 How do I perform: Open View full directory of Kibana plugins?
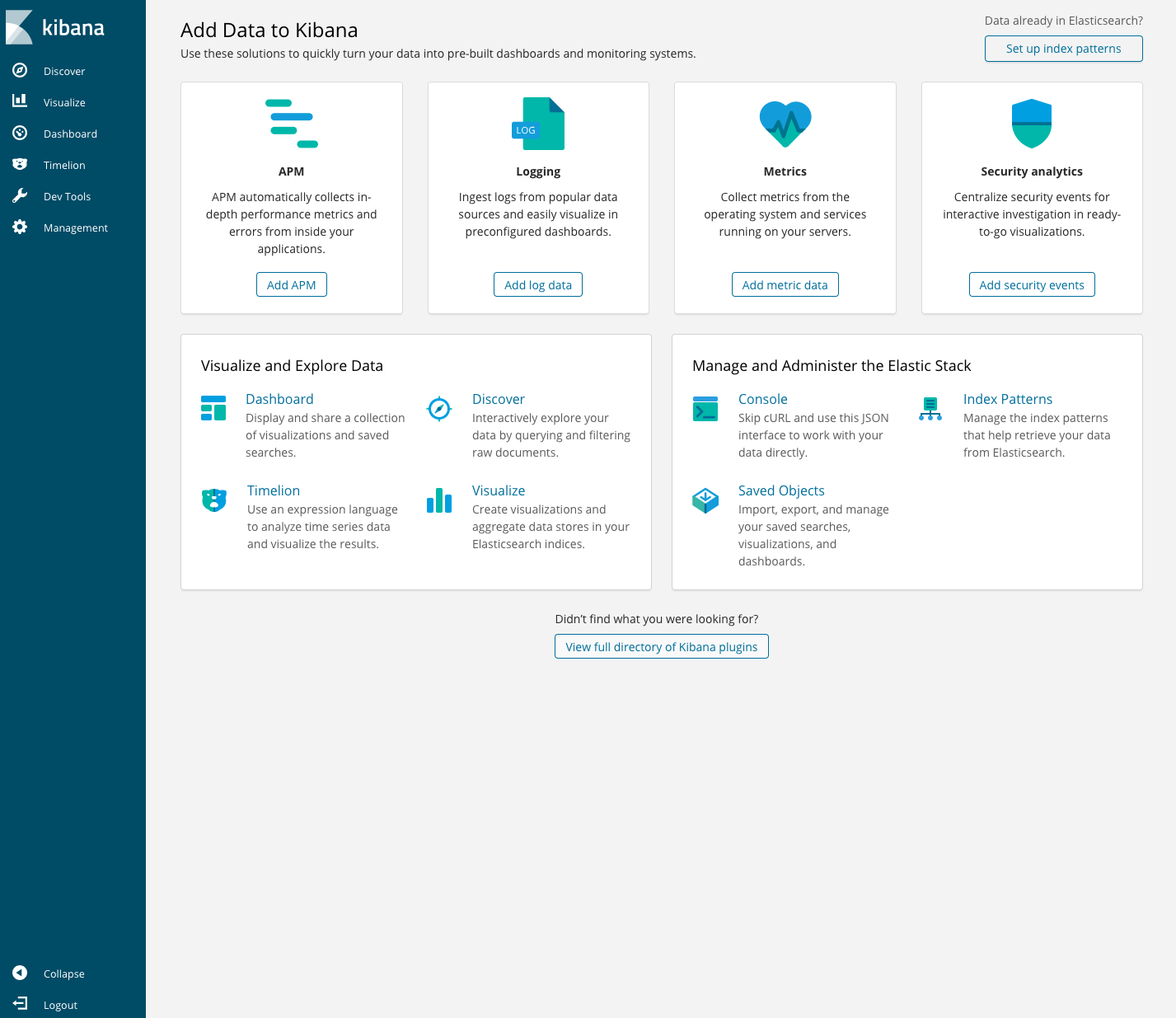tap(662, 646)
